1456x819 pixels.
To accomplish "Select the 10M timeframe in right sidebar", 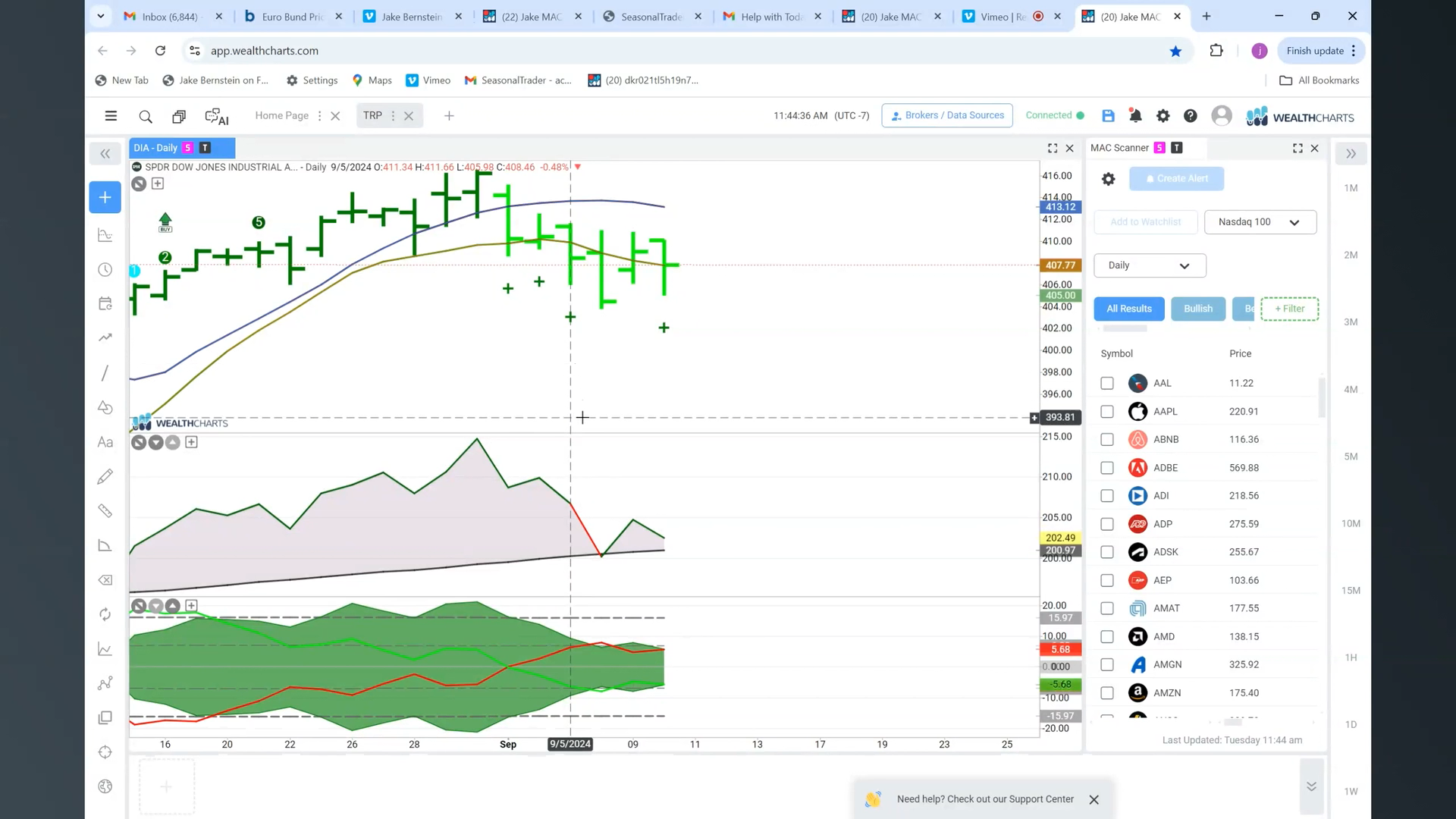I will [x=1351, y=524].
